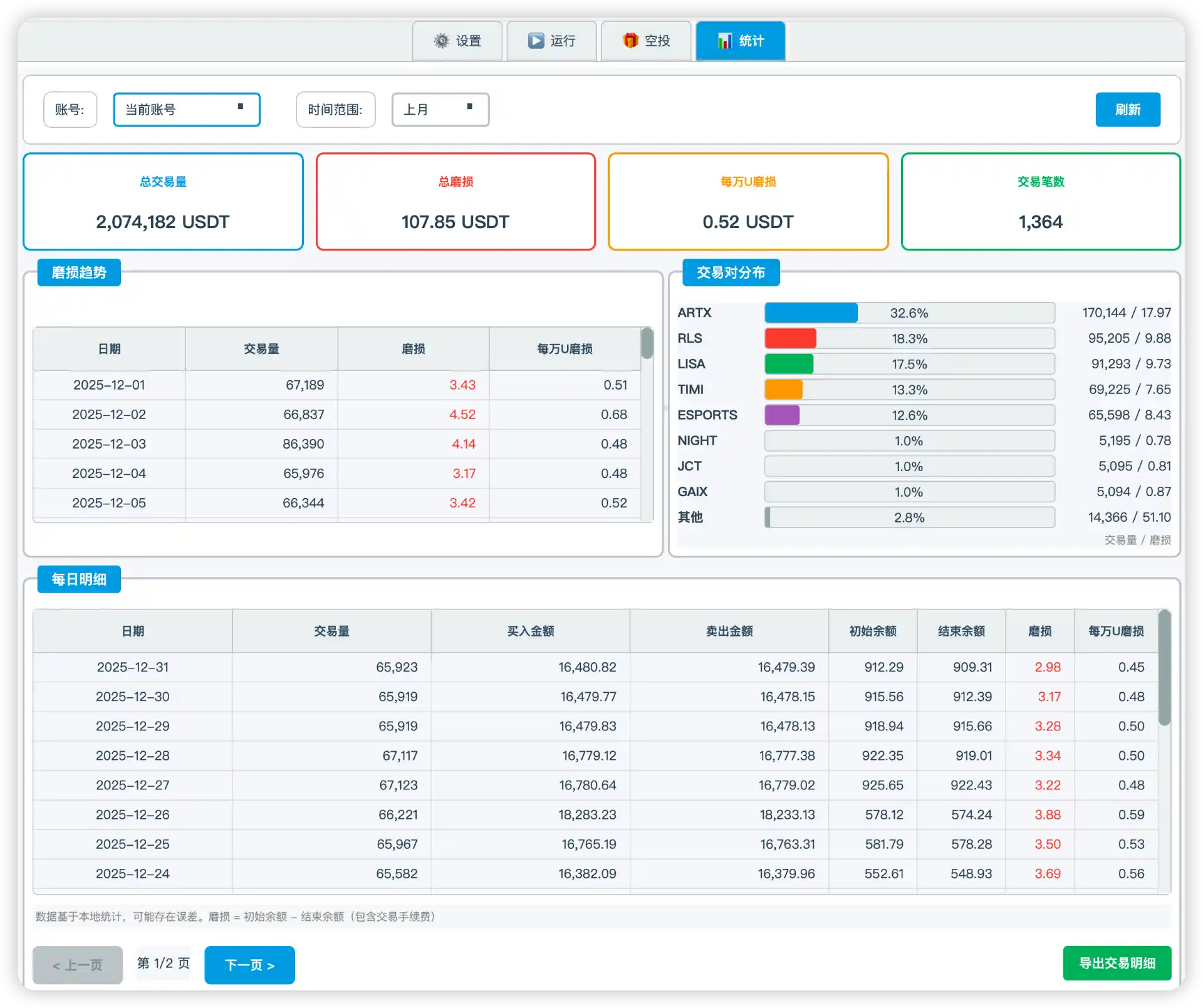The width and height of the screenshot is (1203, 1008).
Task: Click the 每日明细 table scrollbar thumb
Action: click(x=1164, y=667)
